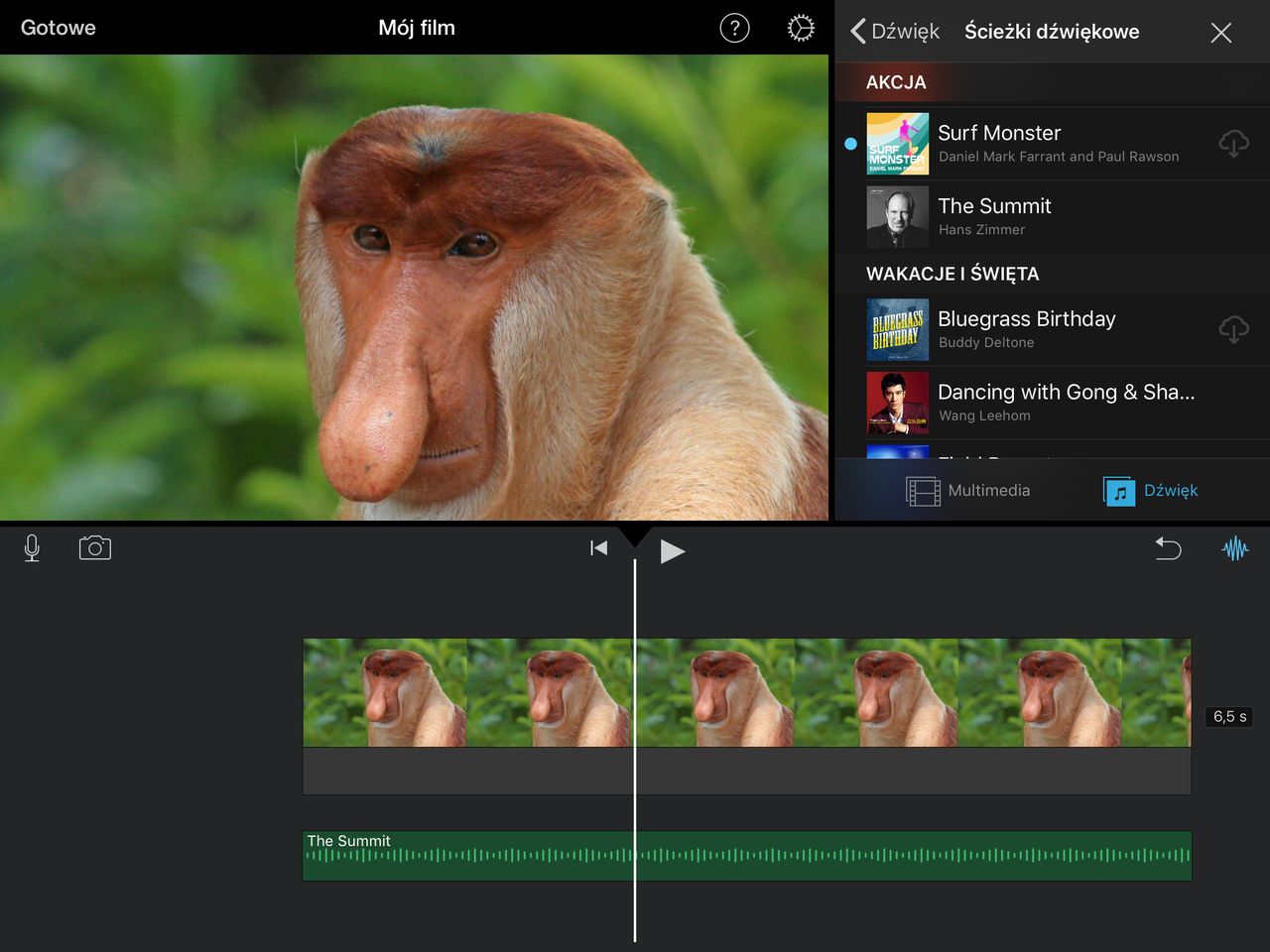Screen dimensions: 1270x952
Task: Tap the Surf Monster album artwork
Action: pyautogui.click(x=897, y=144)
